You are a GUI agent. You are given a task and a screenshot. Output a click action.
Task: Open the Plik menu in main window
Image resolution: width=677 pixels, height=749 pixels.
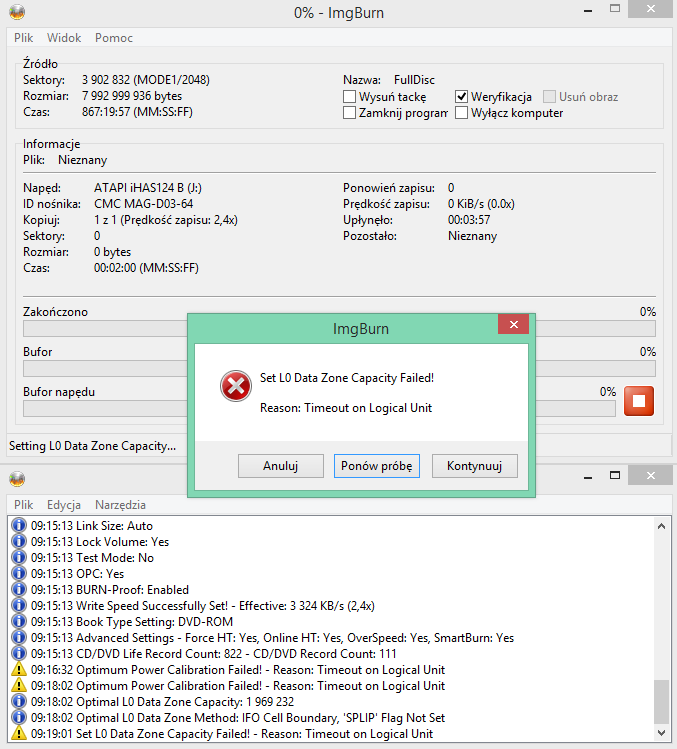tap(23, 38)
